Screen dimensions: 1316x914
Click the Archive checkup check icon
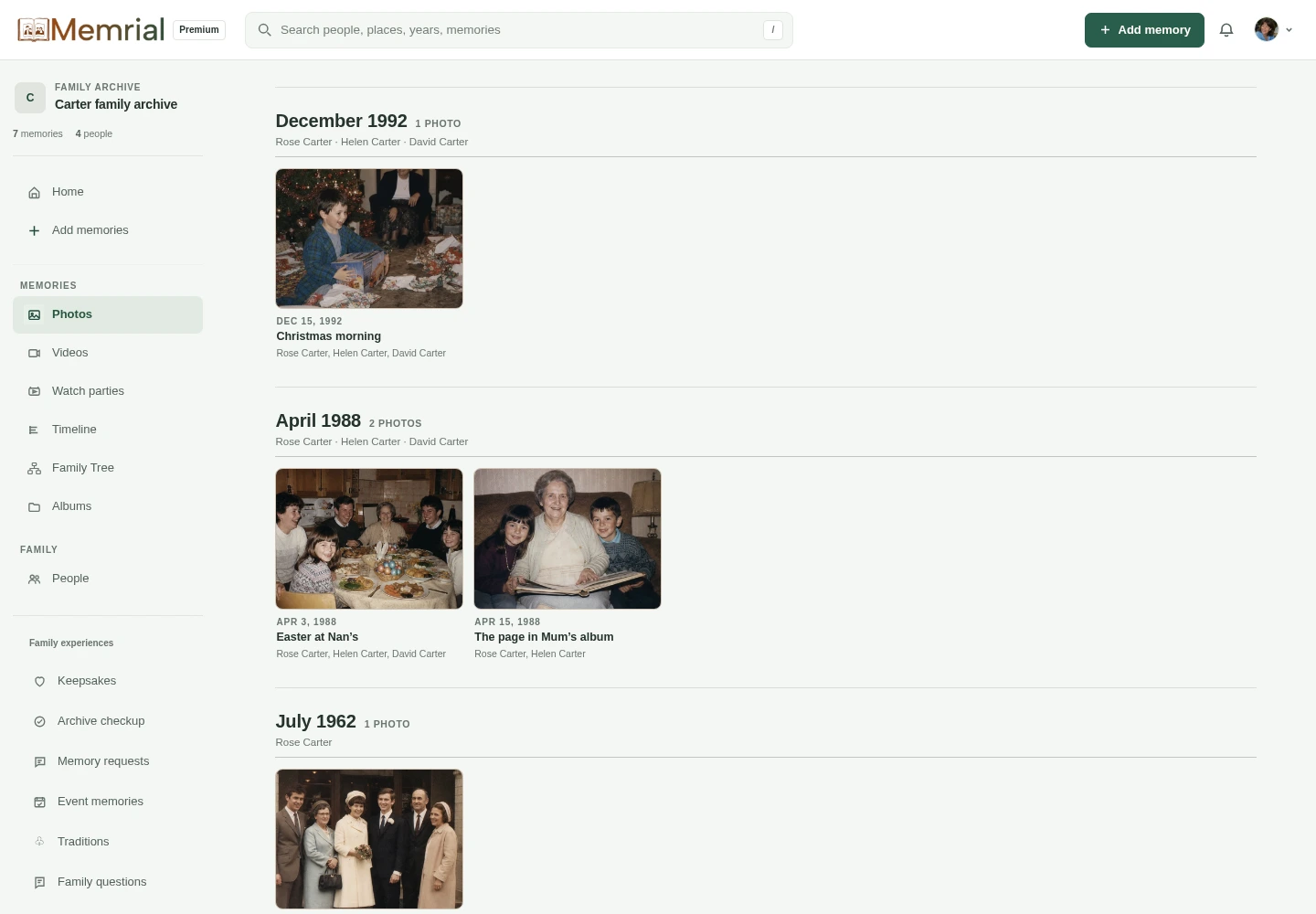[39, 721]
